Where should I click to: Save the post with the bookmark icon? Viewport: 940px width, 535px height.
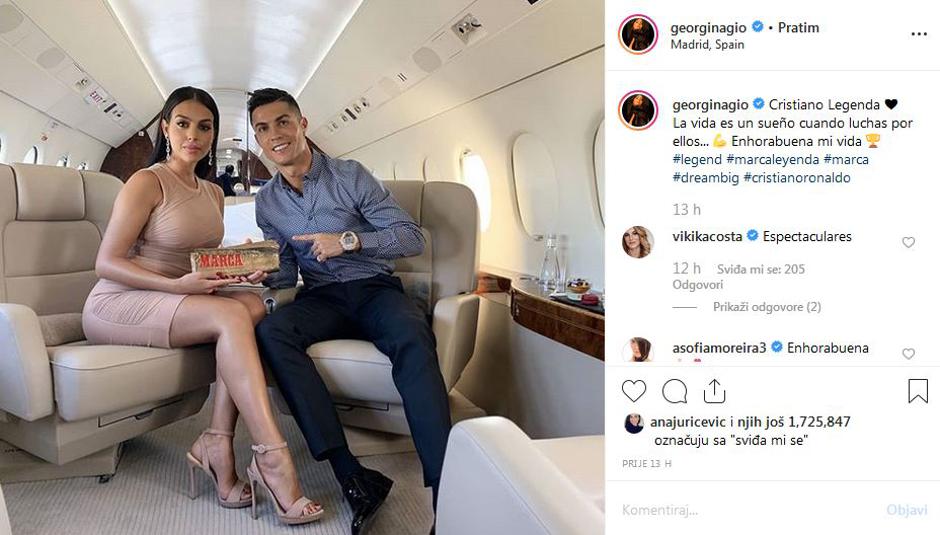click(x=918, y=391)
